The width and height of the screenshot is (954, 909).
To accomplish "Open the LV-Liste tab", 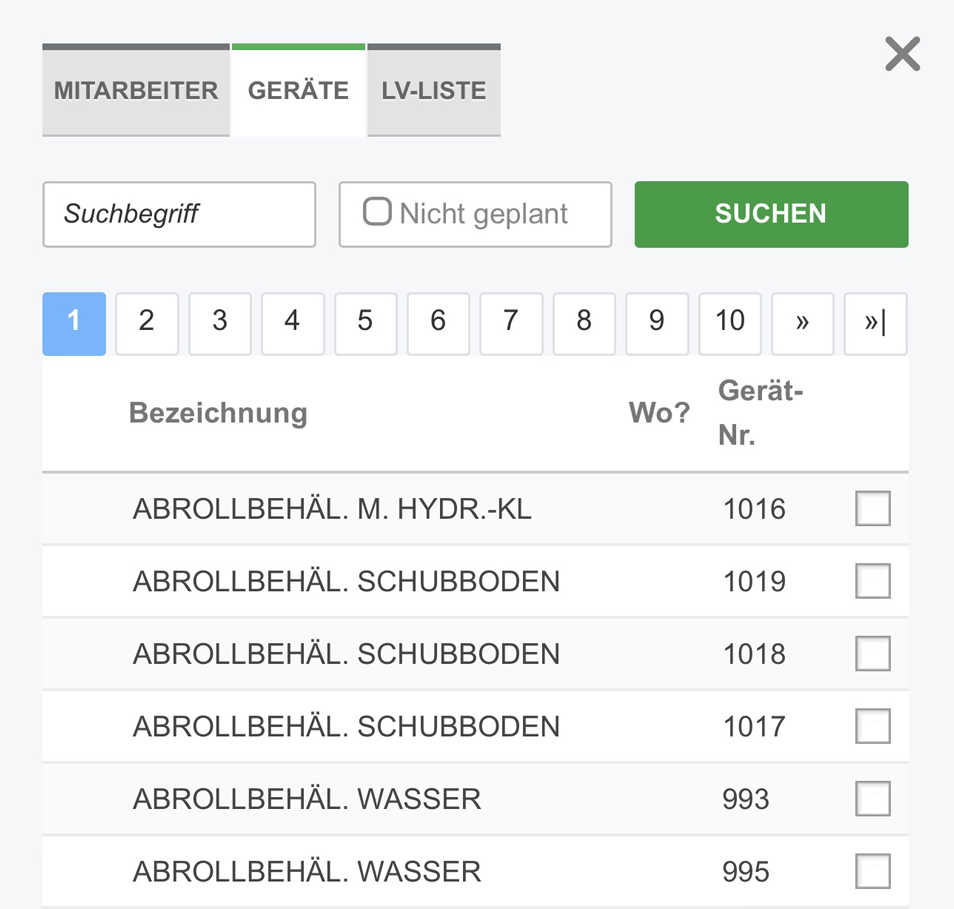I will tap(433, 91).
